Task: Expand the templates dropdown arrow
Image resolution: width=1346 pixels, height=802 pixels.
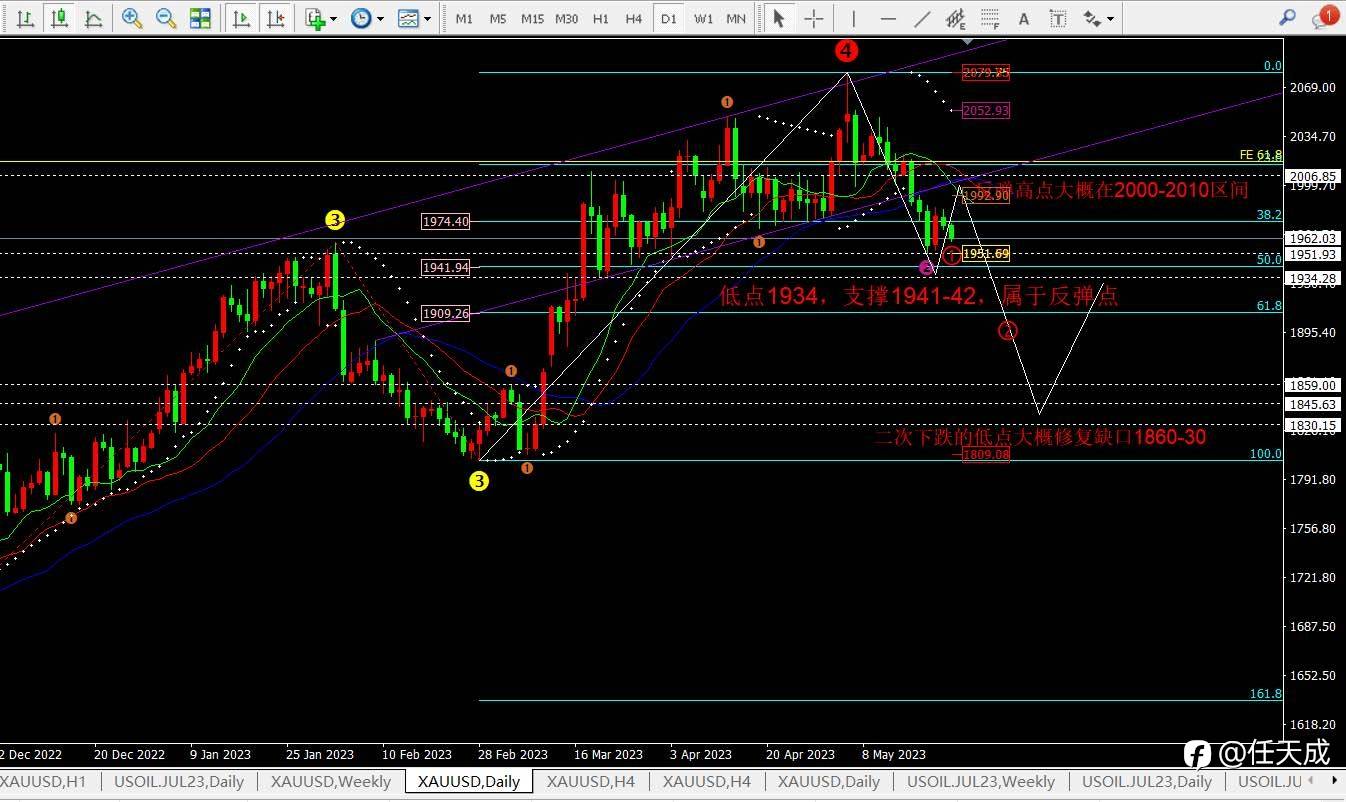Action: pos(427,18)
